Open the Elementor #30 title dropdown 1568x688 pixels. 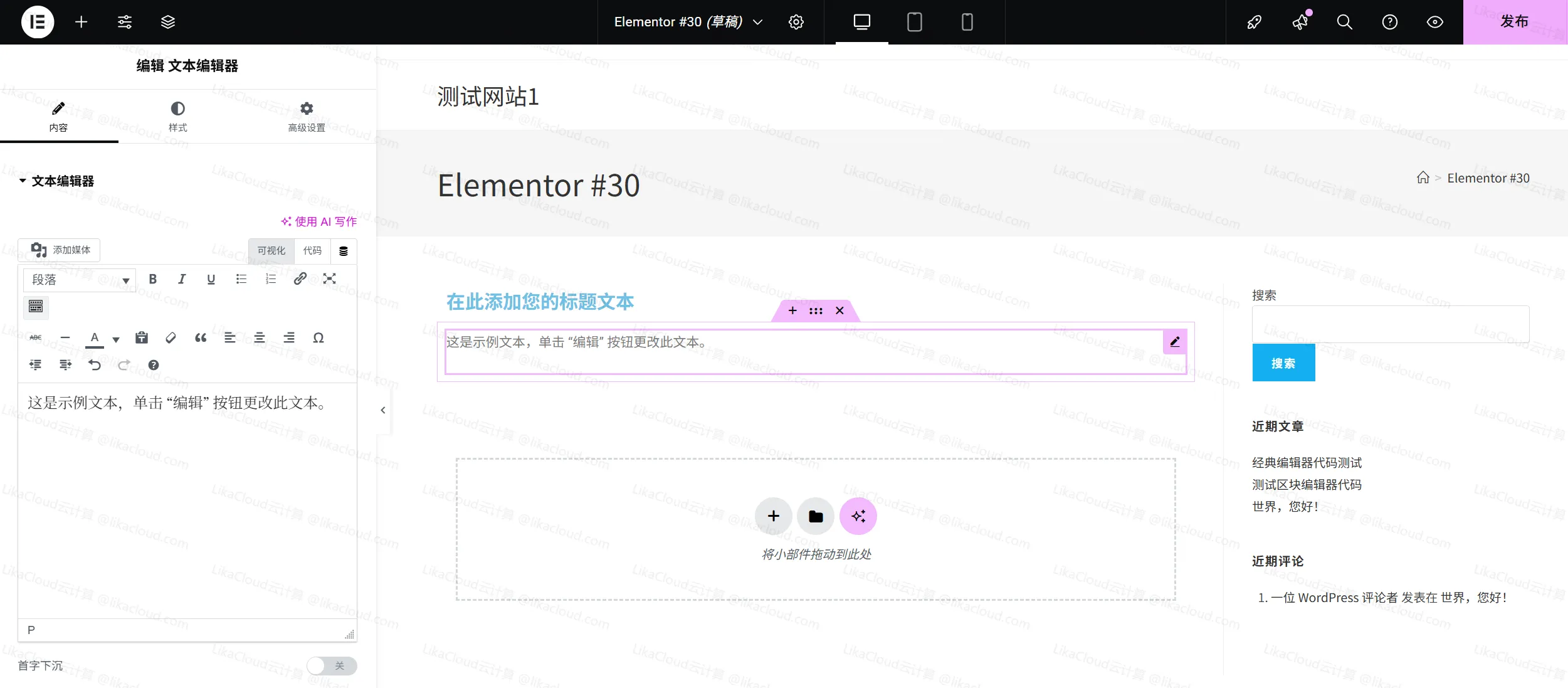(x=757, y=22)
